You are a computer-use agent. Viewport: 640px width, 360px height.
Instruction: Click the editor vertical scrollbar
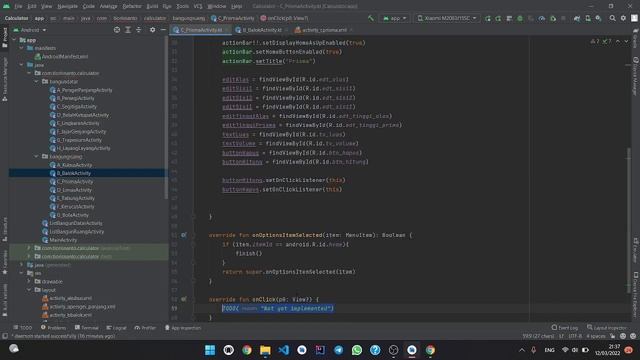629,220
